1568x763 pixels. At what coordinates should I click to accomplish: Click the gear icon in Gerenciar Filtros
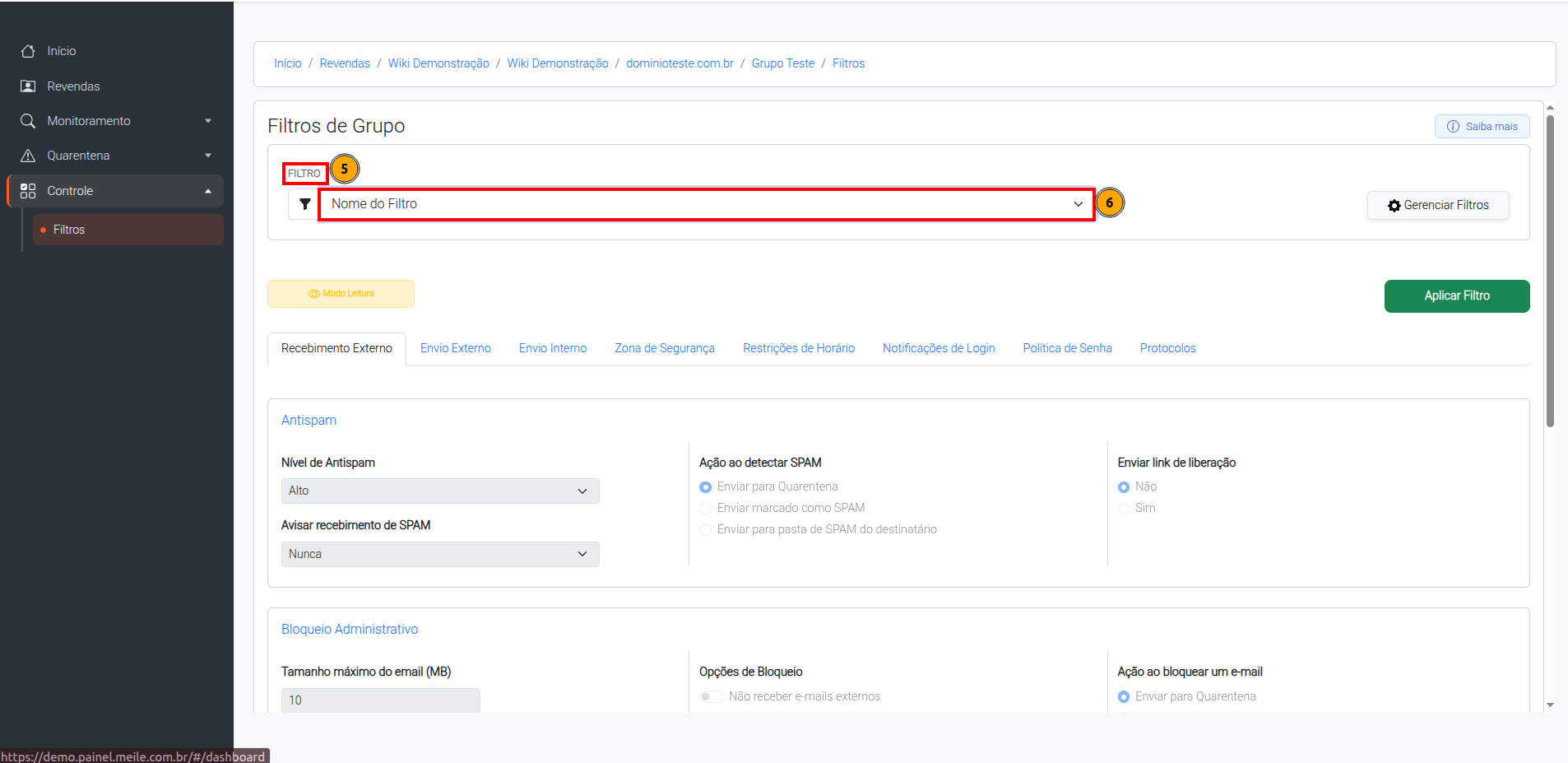1394,206
